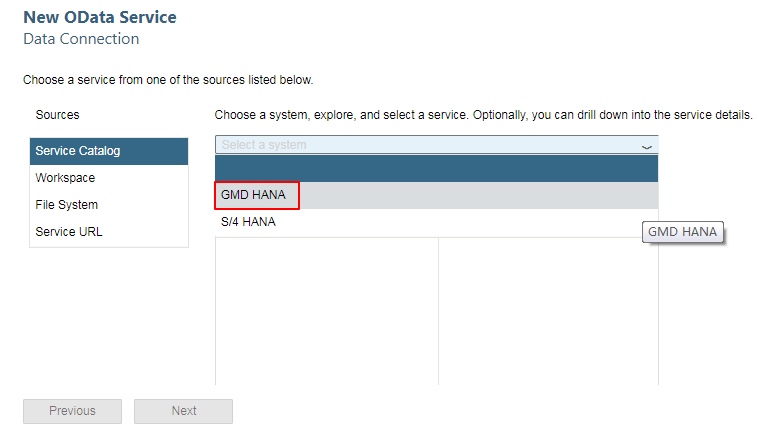Select Service Catalog in Sources list
Viewport: 759px width, 436px height.
(108, 151)
